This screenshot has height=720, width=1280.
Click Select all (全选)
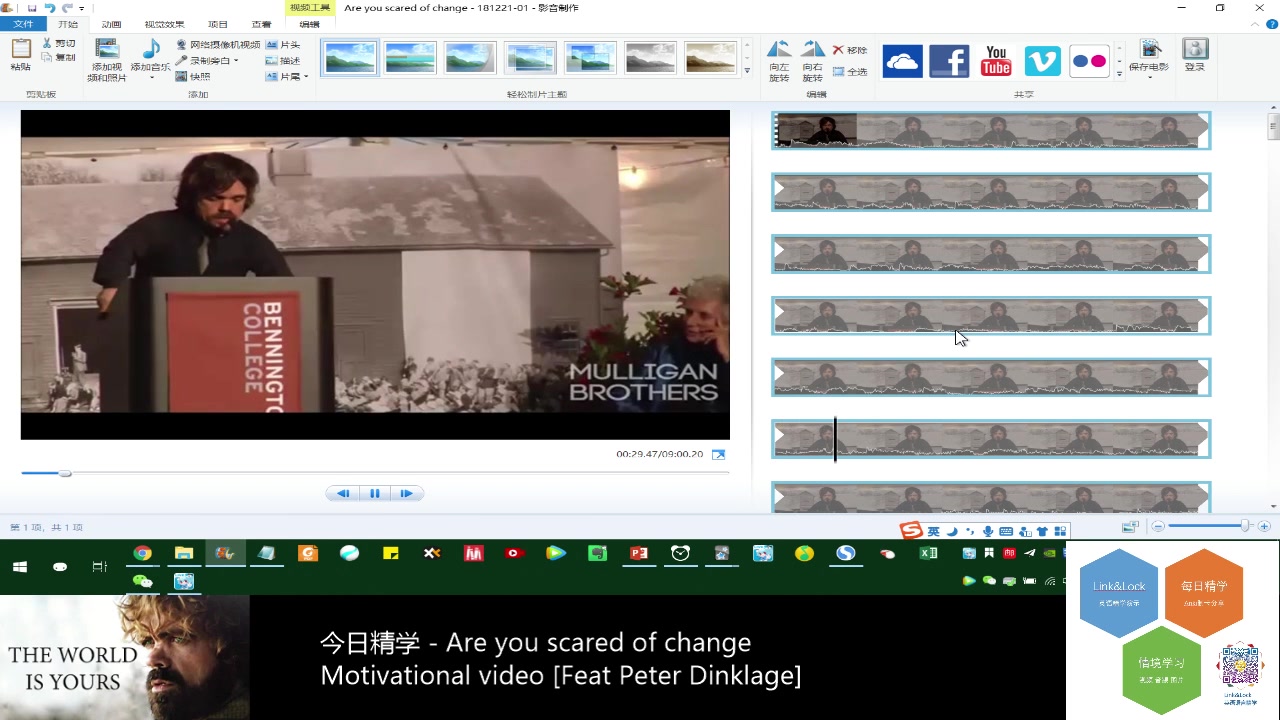click(850, 71)
